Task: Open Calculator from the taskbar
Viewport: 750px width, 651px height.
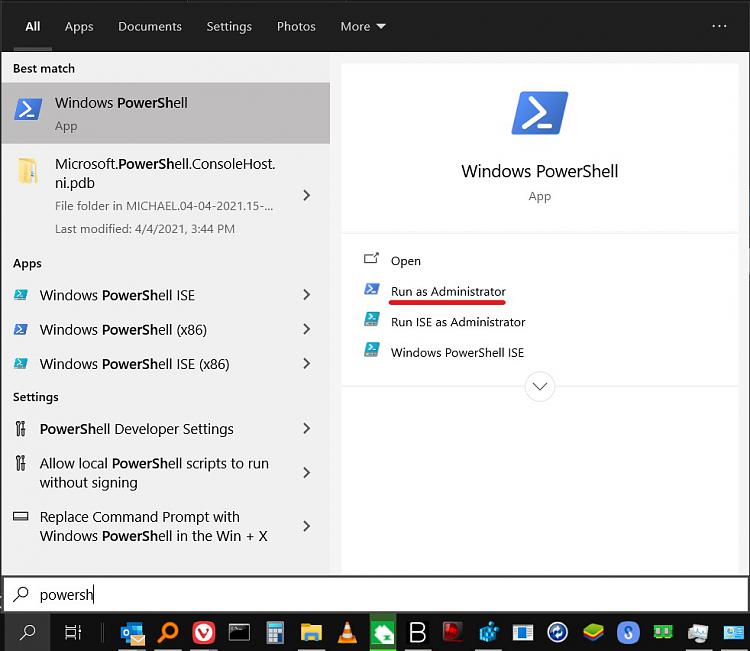Action: click(275, 633)
